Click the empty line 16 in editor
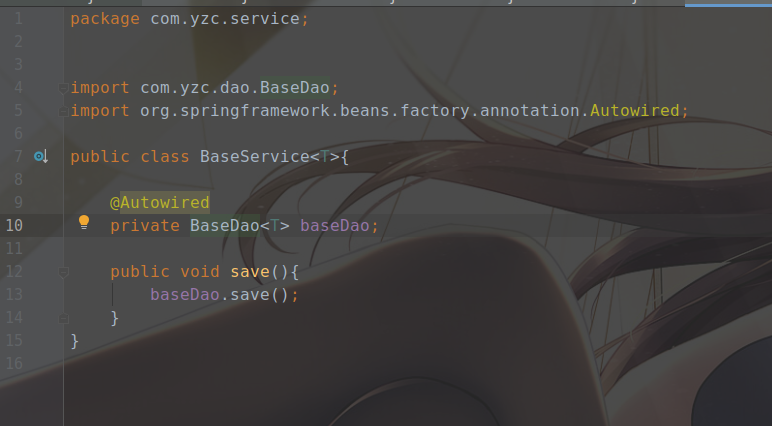This screenshot has width=772, height=426. (418, 363)
